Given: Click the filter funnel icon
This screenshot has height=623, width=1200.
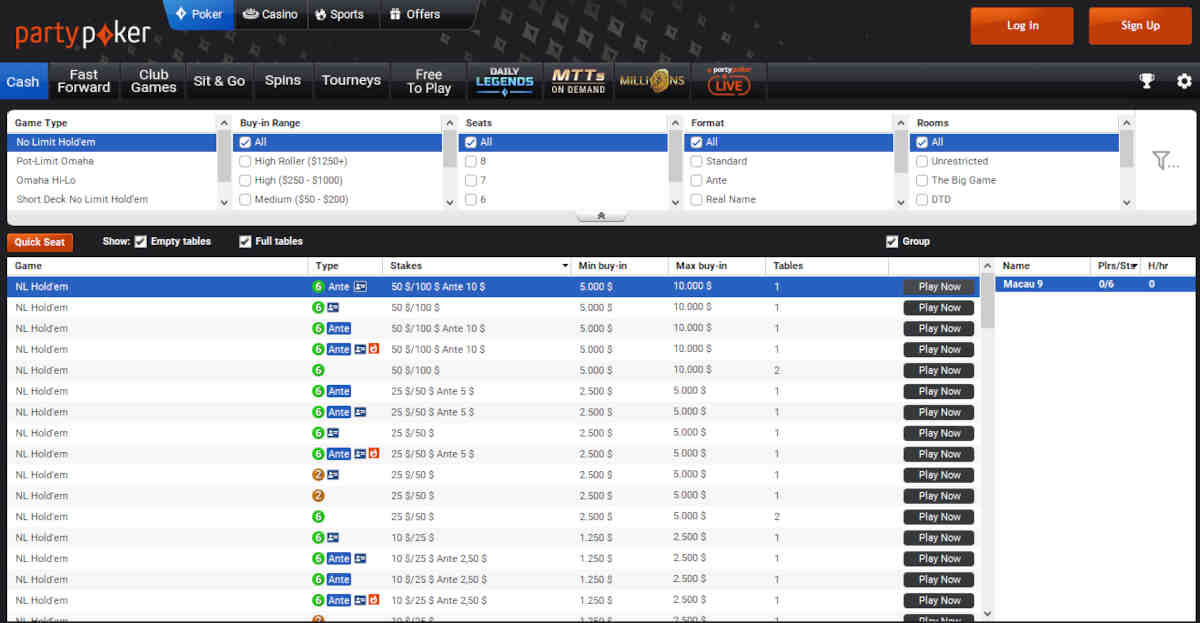Looking at the screenshot, I should [1165, 160].
